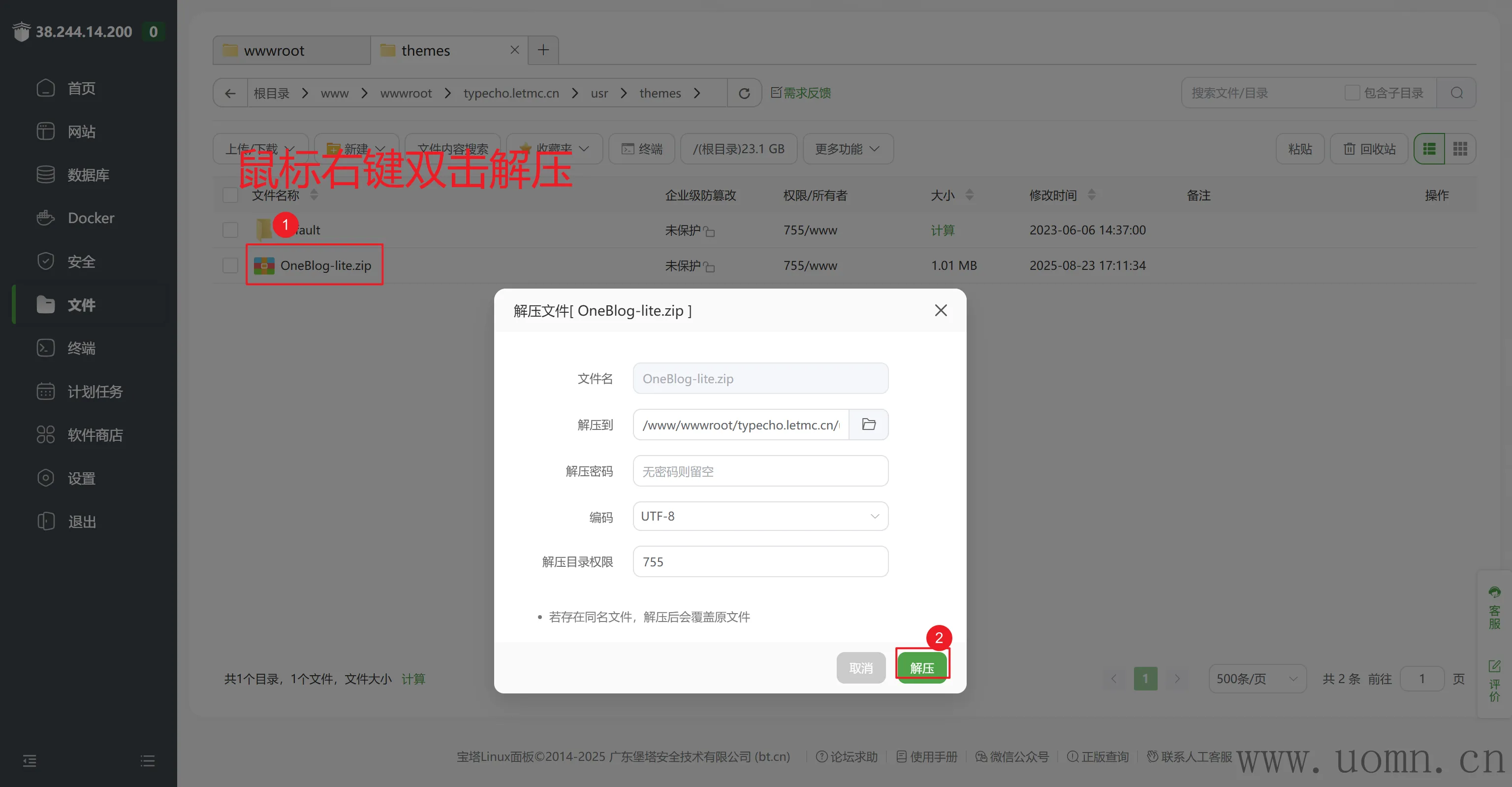Click the add new tab plus icon
The height and width of the screenshot is (787, 1512).
pyautogui.click(x=543, y=50)
